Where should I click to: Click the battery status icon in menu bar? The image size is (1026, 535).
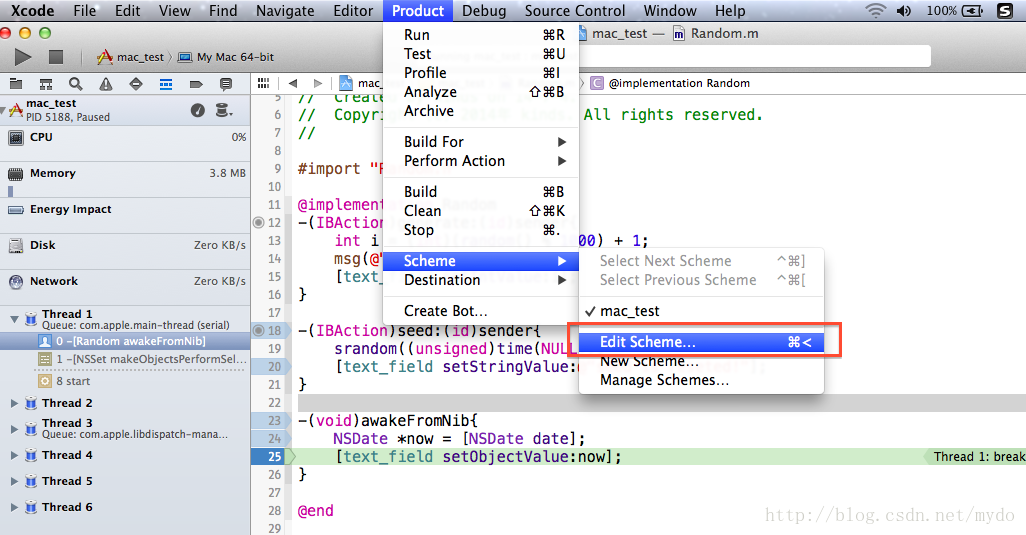[x=972, y=10]
